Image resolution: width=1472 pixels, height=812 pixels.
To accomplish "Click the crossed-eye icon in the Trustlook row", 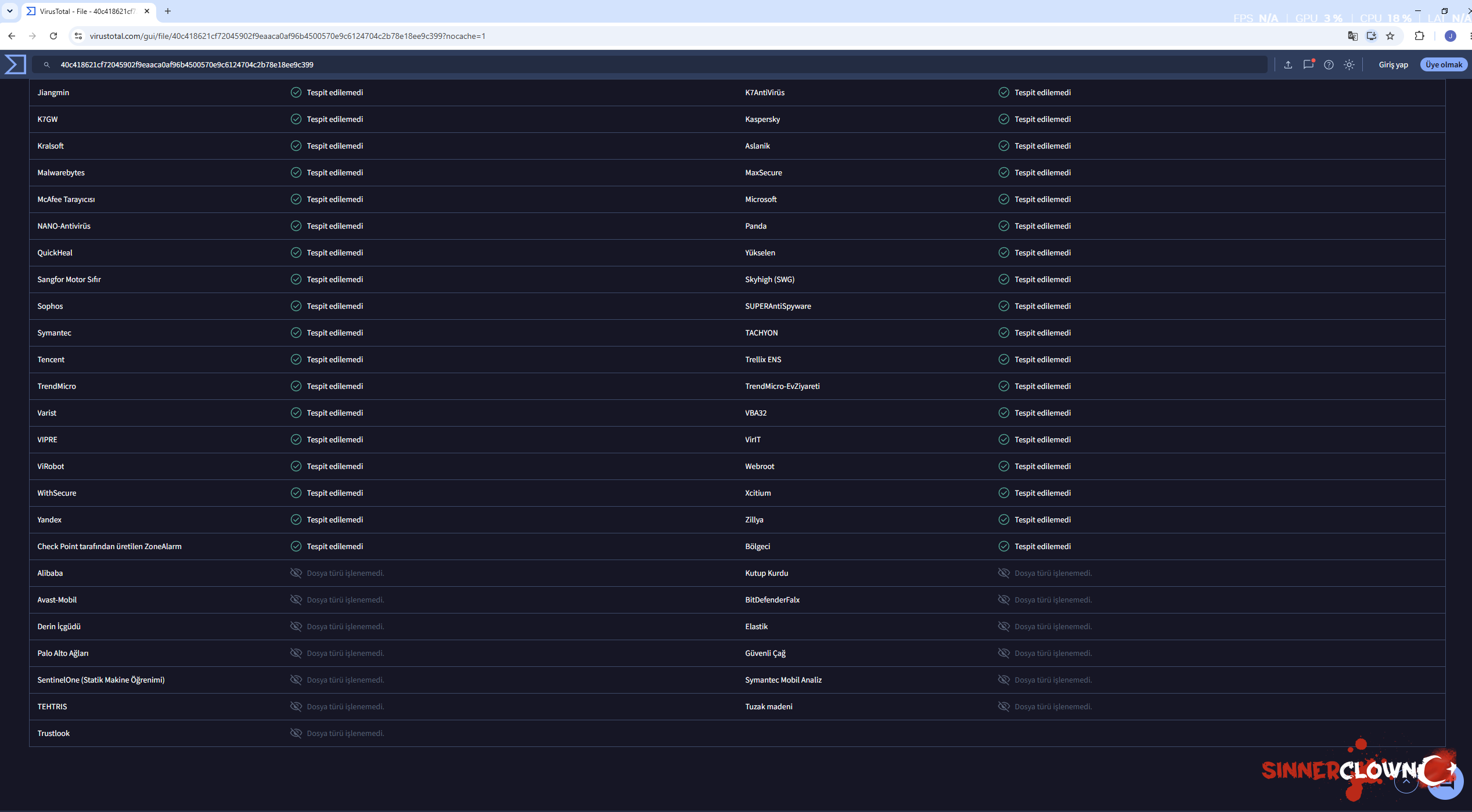I will (296, 733).
